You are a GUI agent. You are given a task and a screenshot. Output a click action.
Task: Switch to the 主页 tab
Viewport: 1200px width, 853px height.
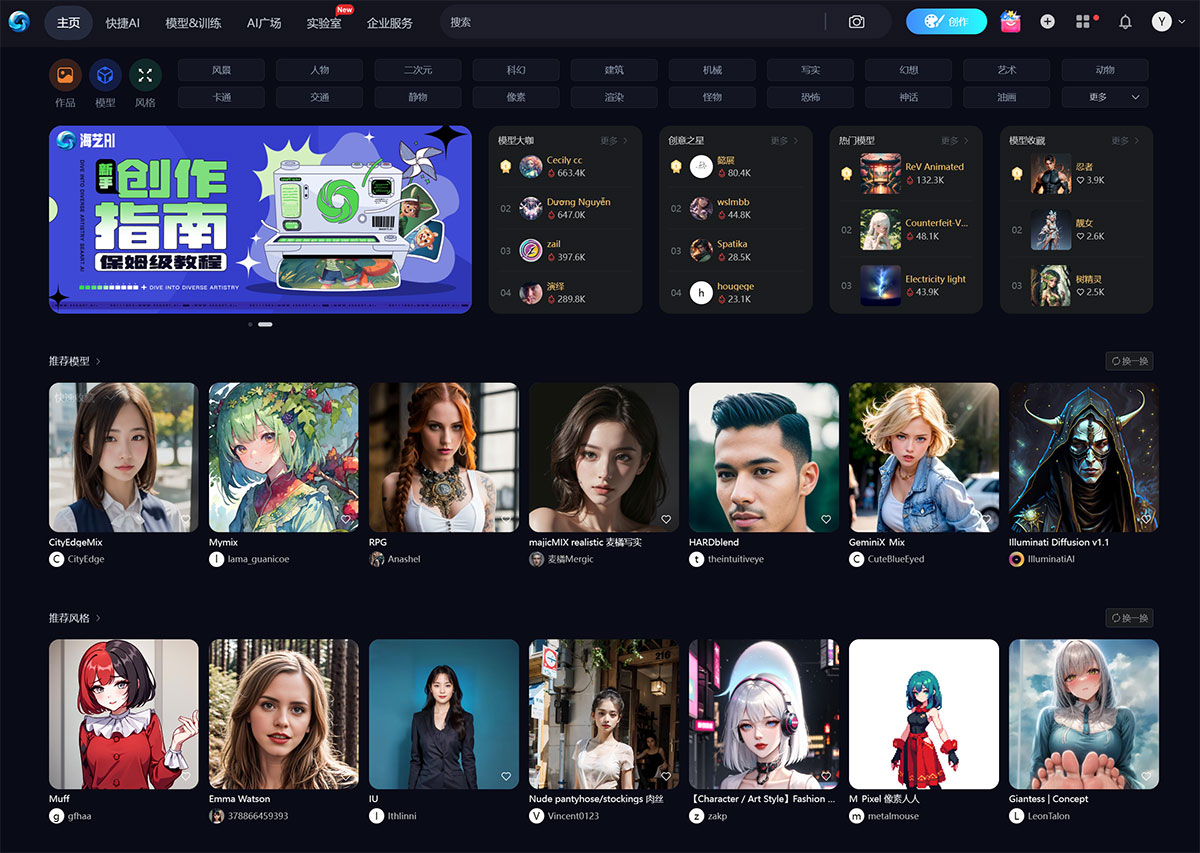(68, 22)
